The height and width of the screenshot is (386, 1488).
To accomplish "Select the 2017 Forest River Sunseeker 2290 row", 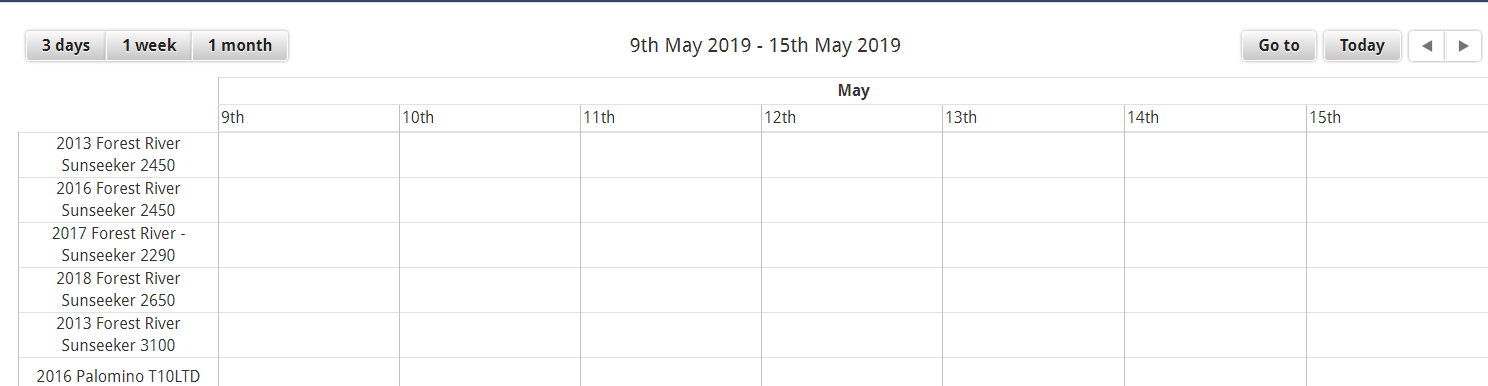I will pos(118,245).
